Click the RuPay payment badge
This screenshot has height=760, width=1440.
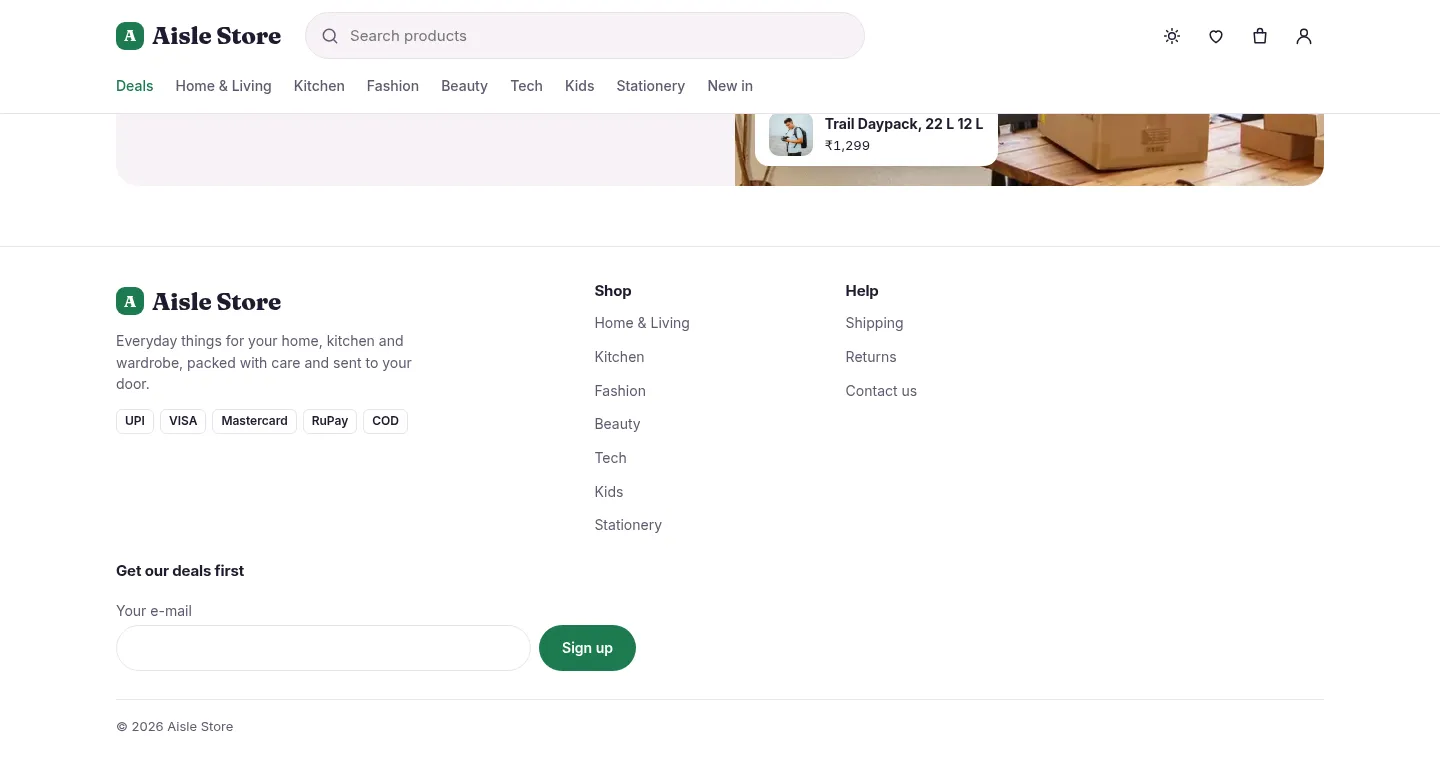pos(330,421)
